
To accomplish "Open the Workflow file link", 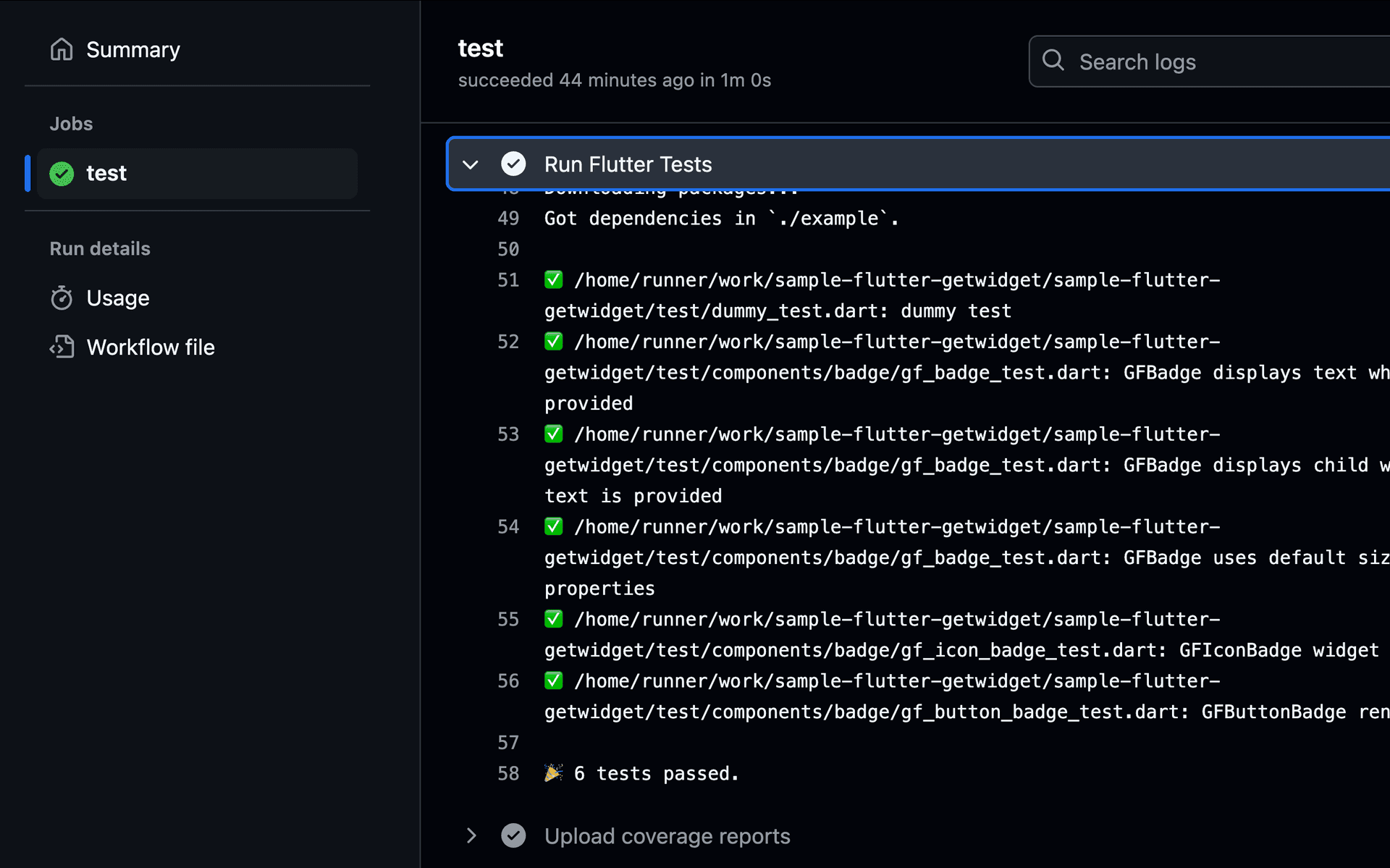I will click(x=151, y=347).
